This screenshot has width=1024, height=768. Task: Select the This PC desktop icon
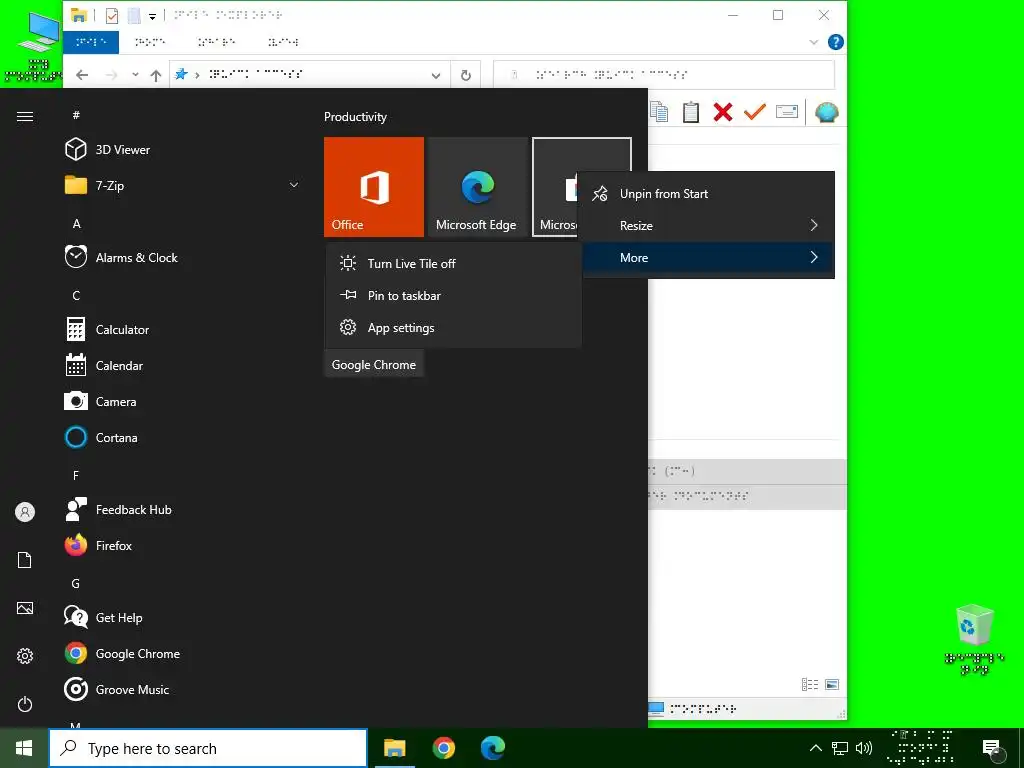pyautogui.click(x=33, y=46)
